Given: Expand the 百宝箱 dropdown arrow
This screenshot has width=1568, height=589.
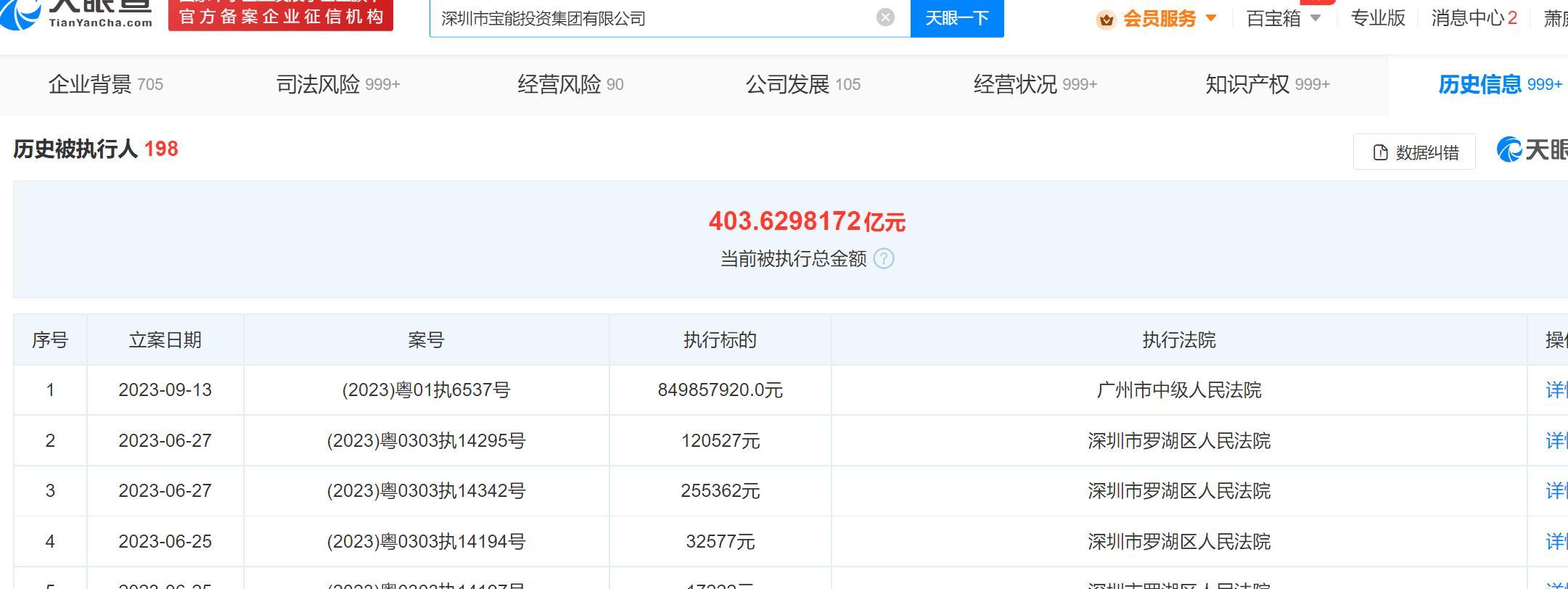Looking at the screenshot, I should (x=1315, y=18).
